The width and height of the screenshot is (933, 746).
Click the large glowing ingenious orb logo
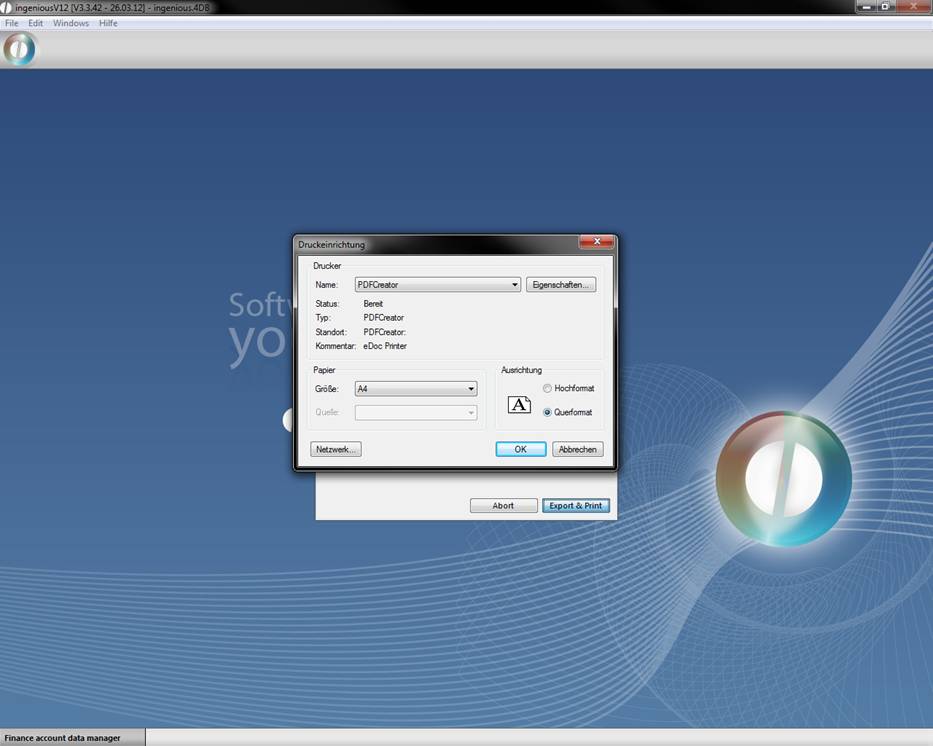[x=783, y=478]
